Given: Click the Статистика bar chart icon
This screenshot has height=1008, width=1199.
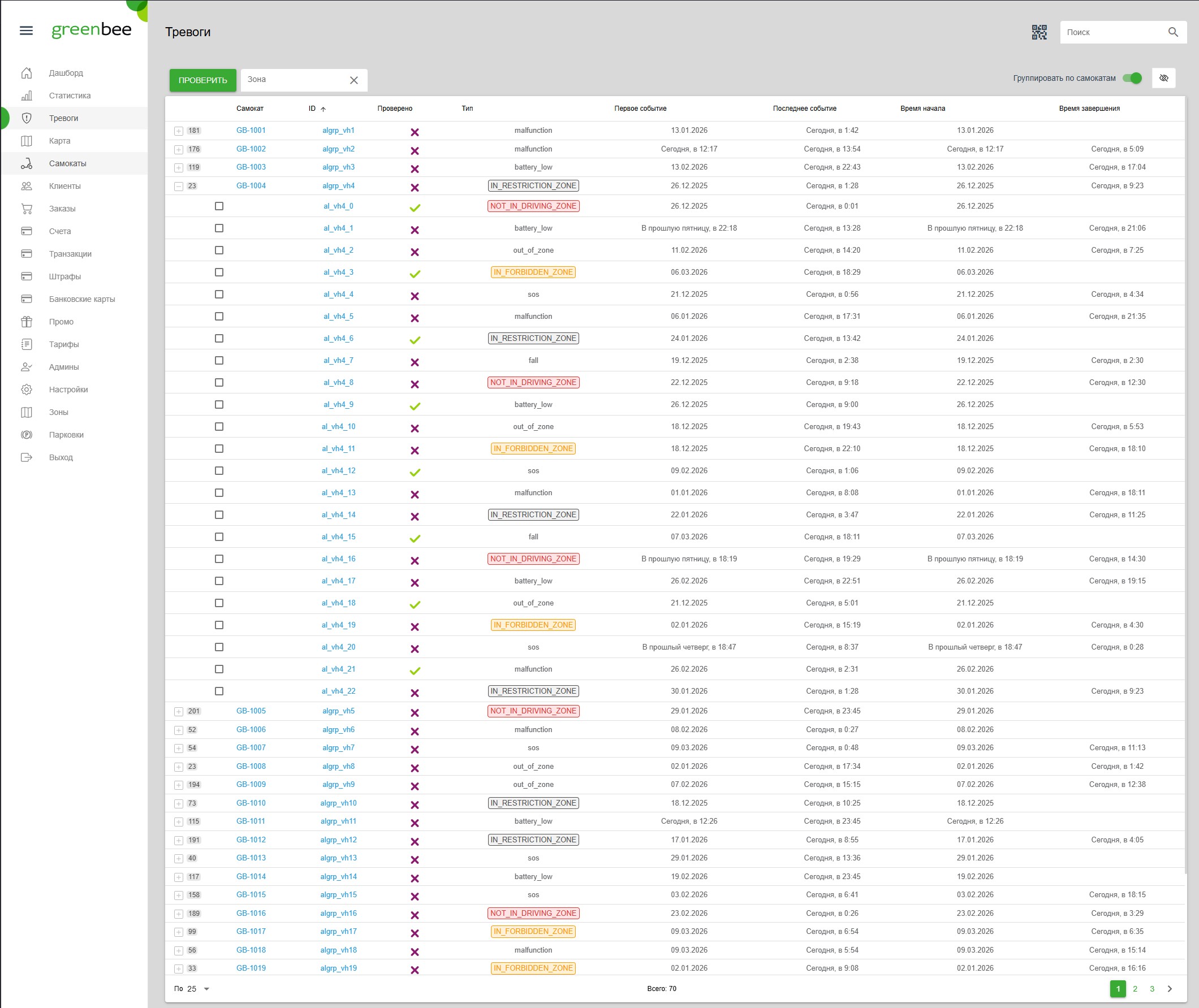Looking at the screenshot, I should coord(26,96).
